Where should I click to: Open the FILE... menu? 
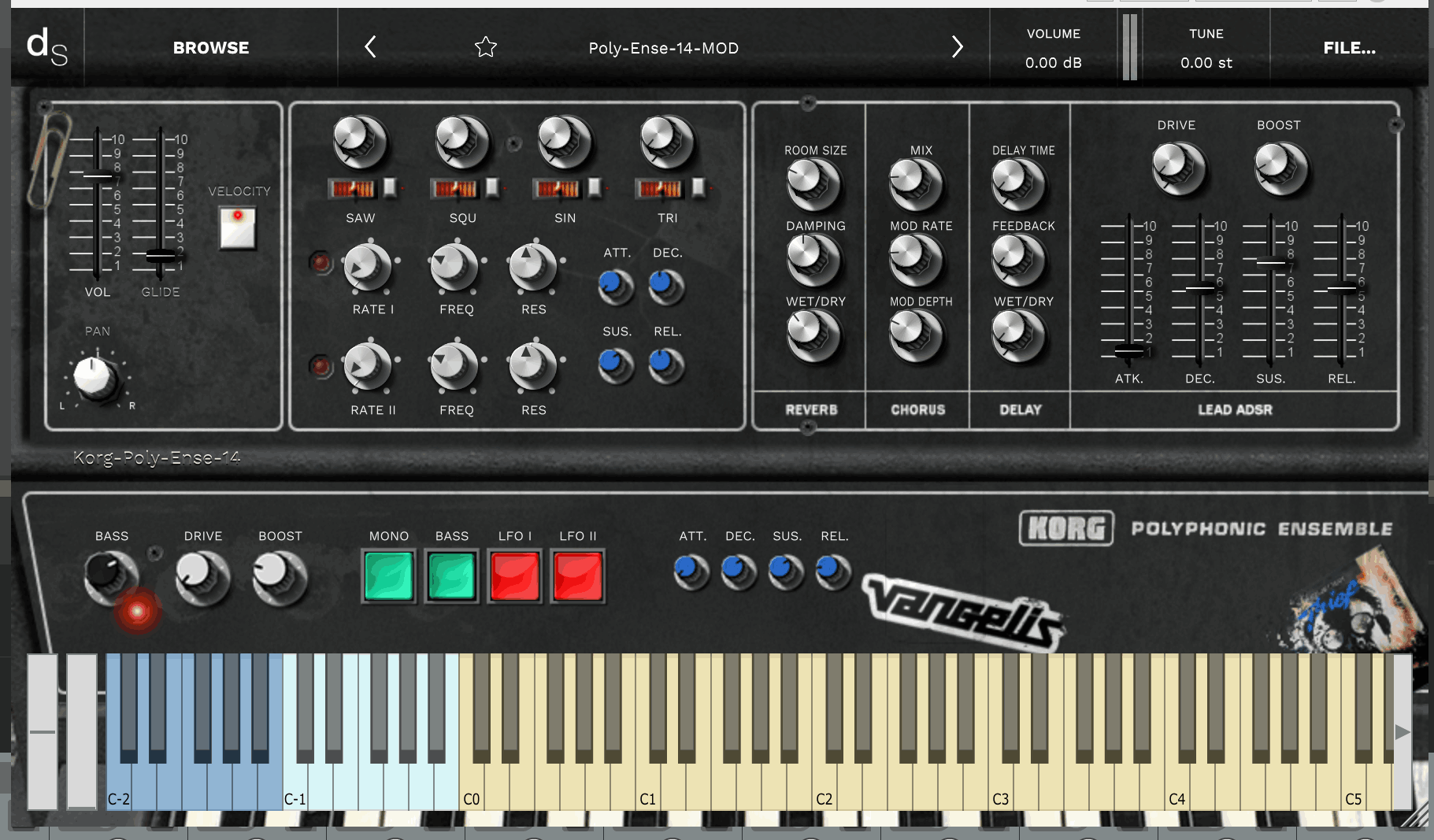click(1349, 48)
